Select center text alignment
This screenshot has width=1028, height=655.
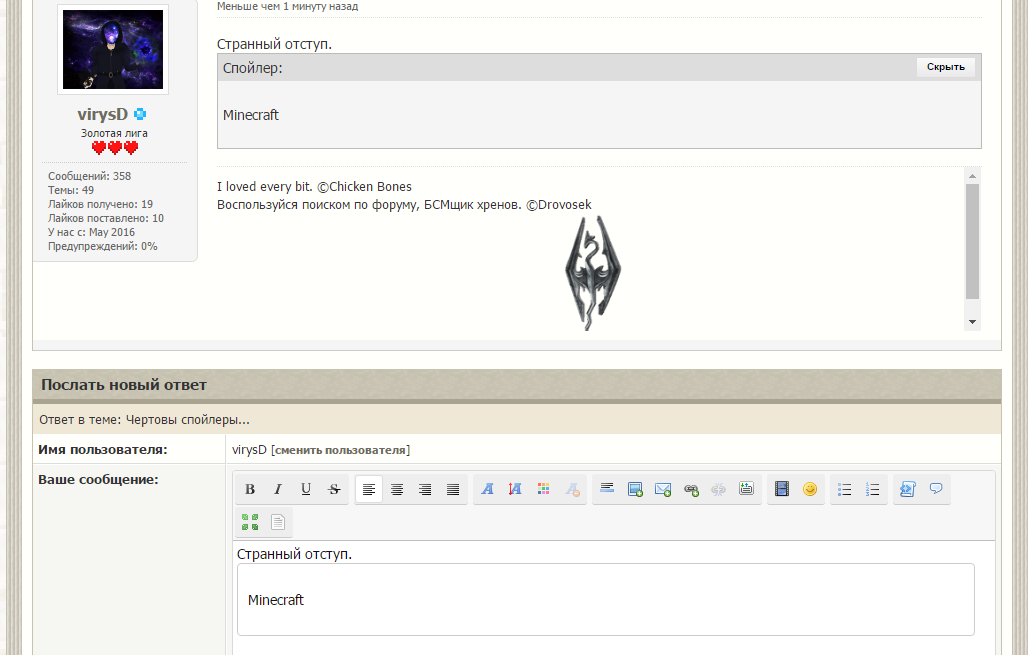click(397, 489)
